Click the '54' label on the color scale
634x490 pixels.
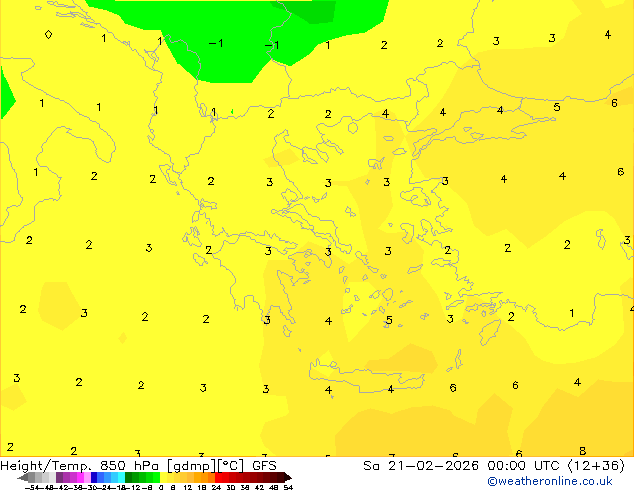pos(288,487)
